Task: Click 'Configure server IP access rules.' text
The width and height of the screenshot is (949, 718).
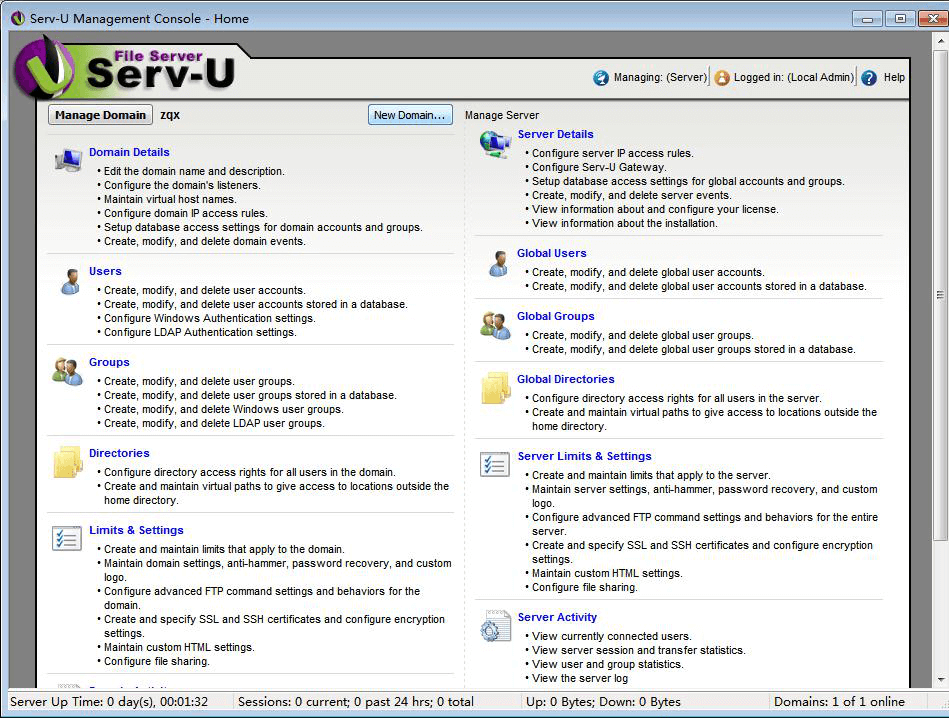Action: click(x=612, y=153)
